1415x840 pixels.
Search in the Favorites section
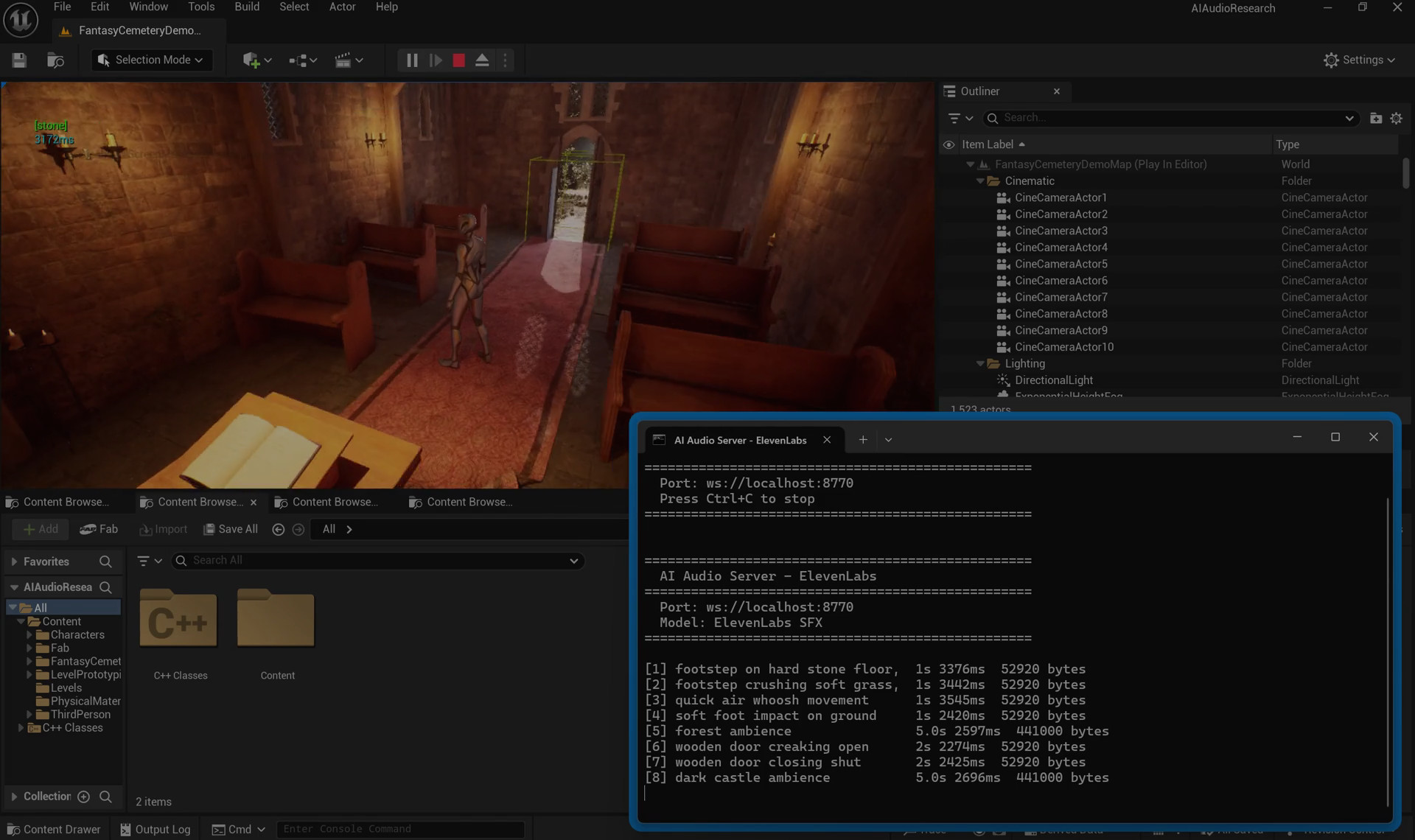(x=105, y=561)
